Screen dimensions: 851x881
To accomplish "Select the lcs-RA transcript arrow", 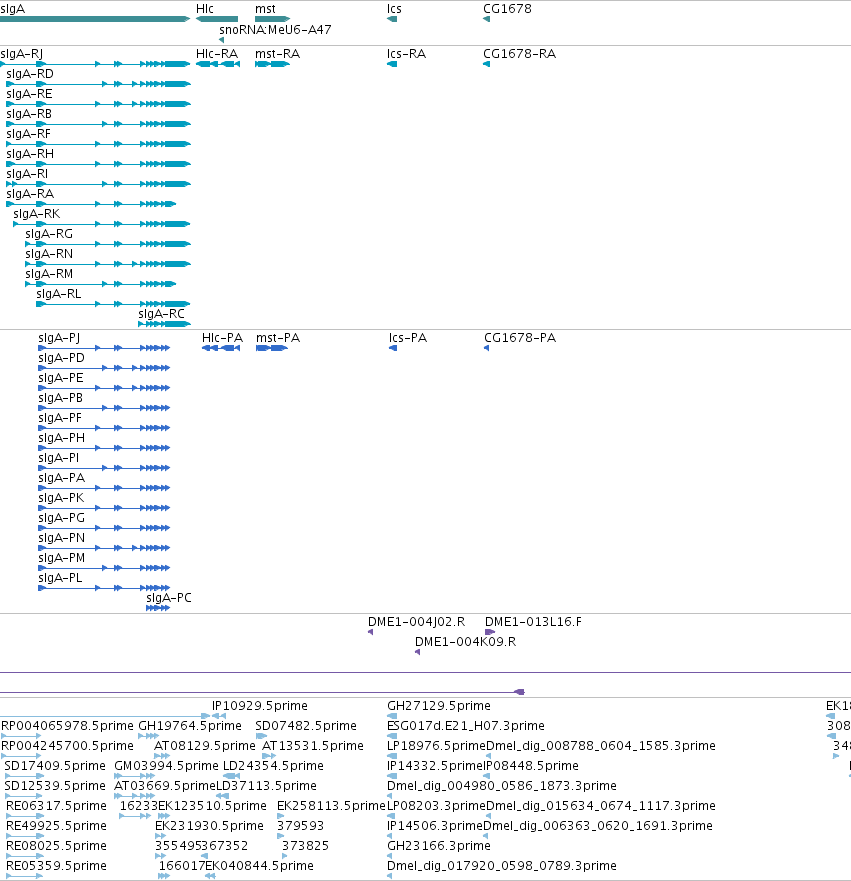I will (392, 64).
